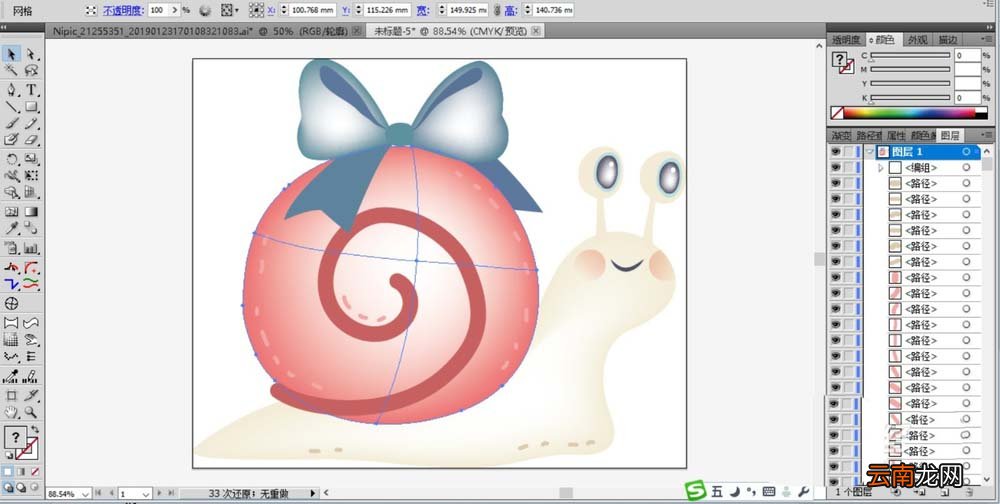Image resolution: width=1000 pixels, height=504 pixels.
Task: Click the C percentage input field
Action: 967,56
